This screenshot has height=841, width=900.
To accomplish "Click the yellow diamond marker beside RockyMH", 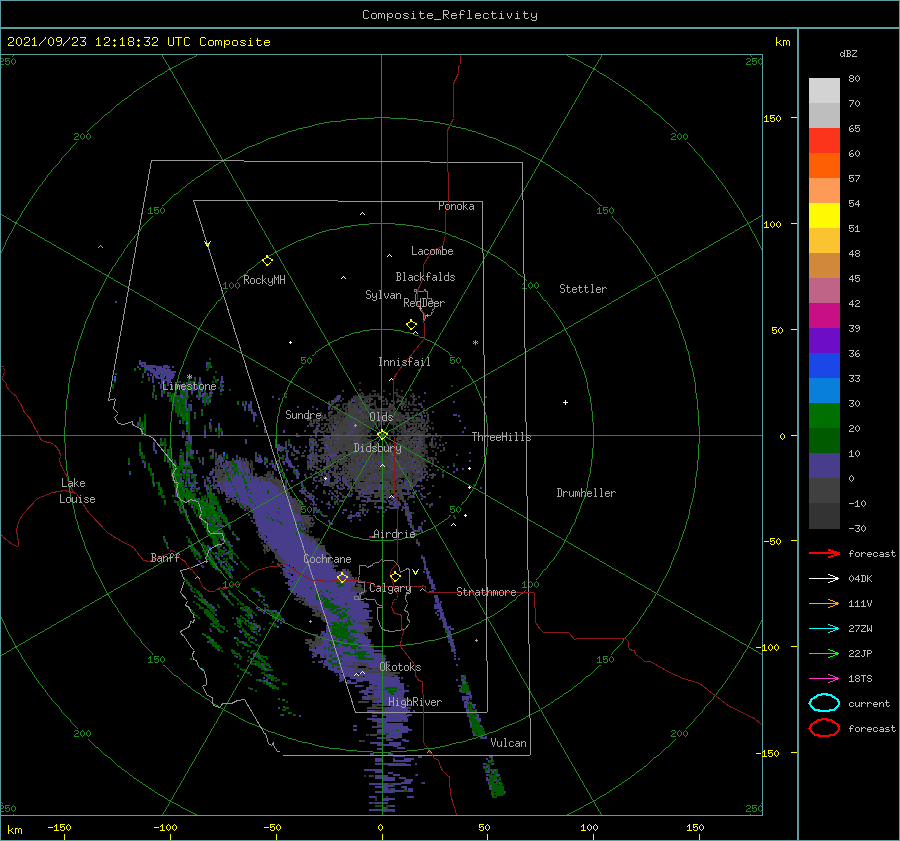I will 267,261.
